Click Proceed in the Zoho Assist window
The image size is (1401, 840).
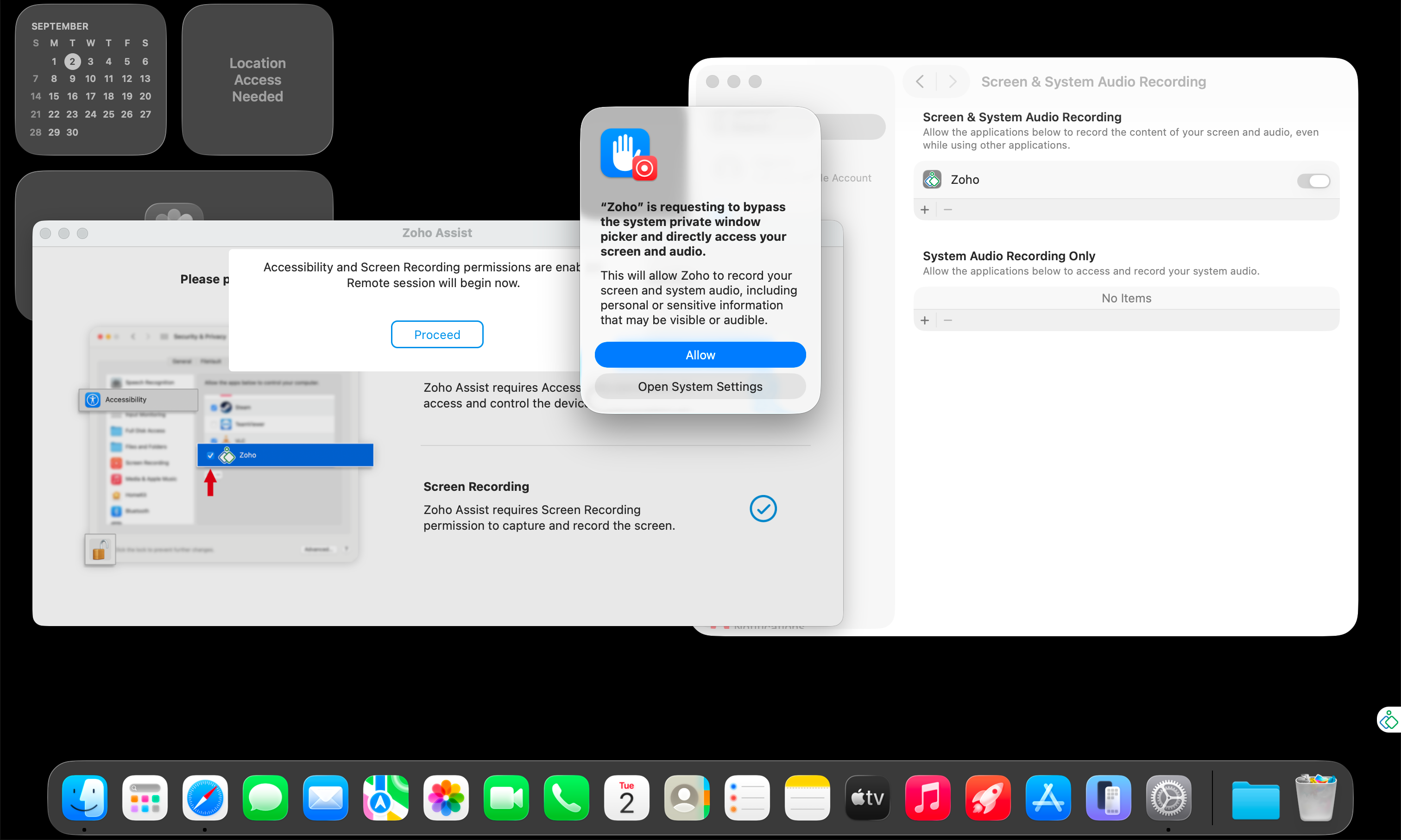[x=436, y=334]
